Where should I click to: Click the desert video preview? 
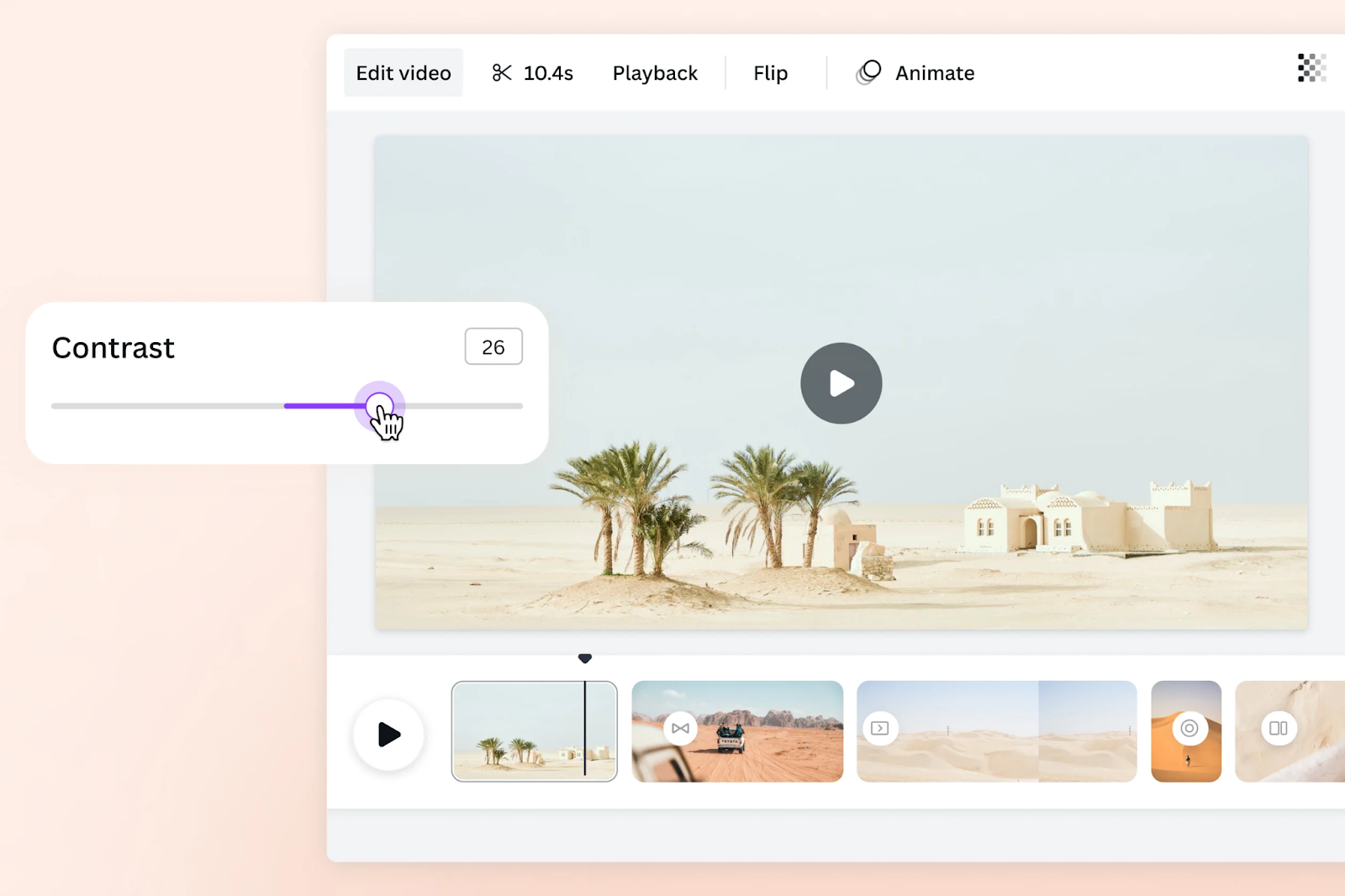(841, 383)
